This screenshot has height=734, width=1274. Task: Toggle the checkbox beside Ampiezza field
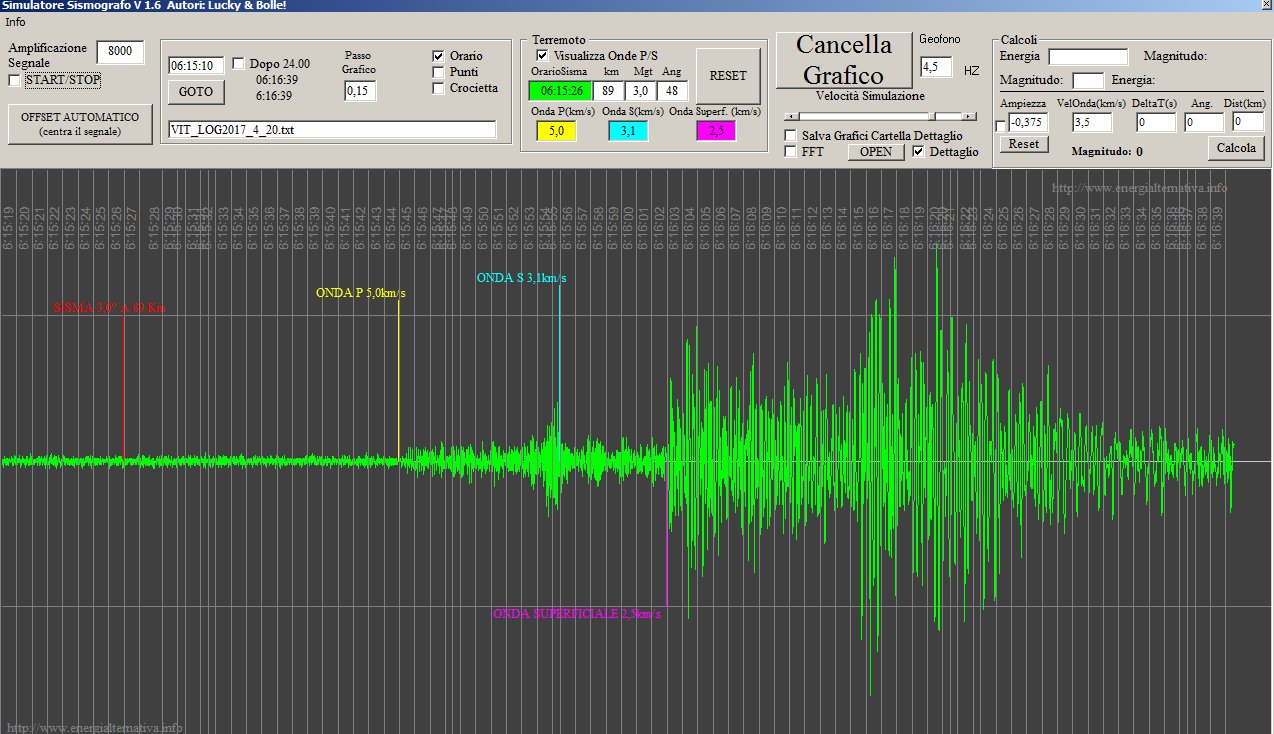point(1001,125)
